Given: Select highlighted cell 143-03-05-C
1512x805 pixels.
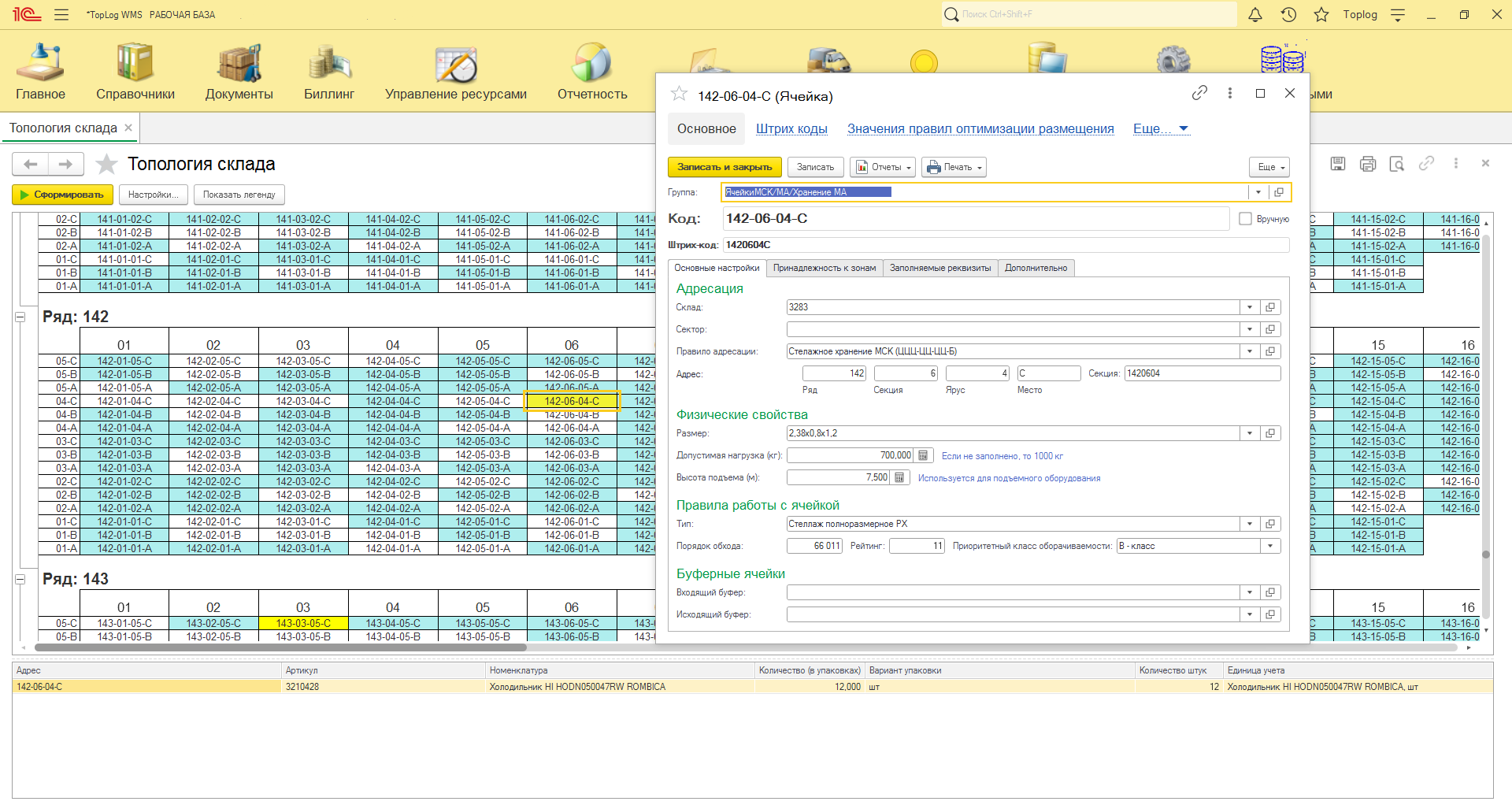Looking at the screenshot, I should point(303,623).
